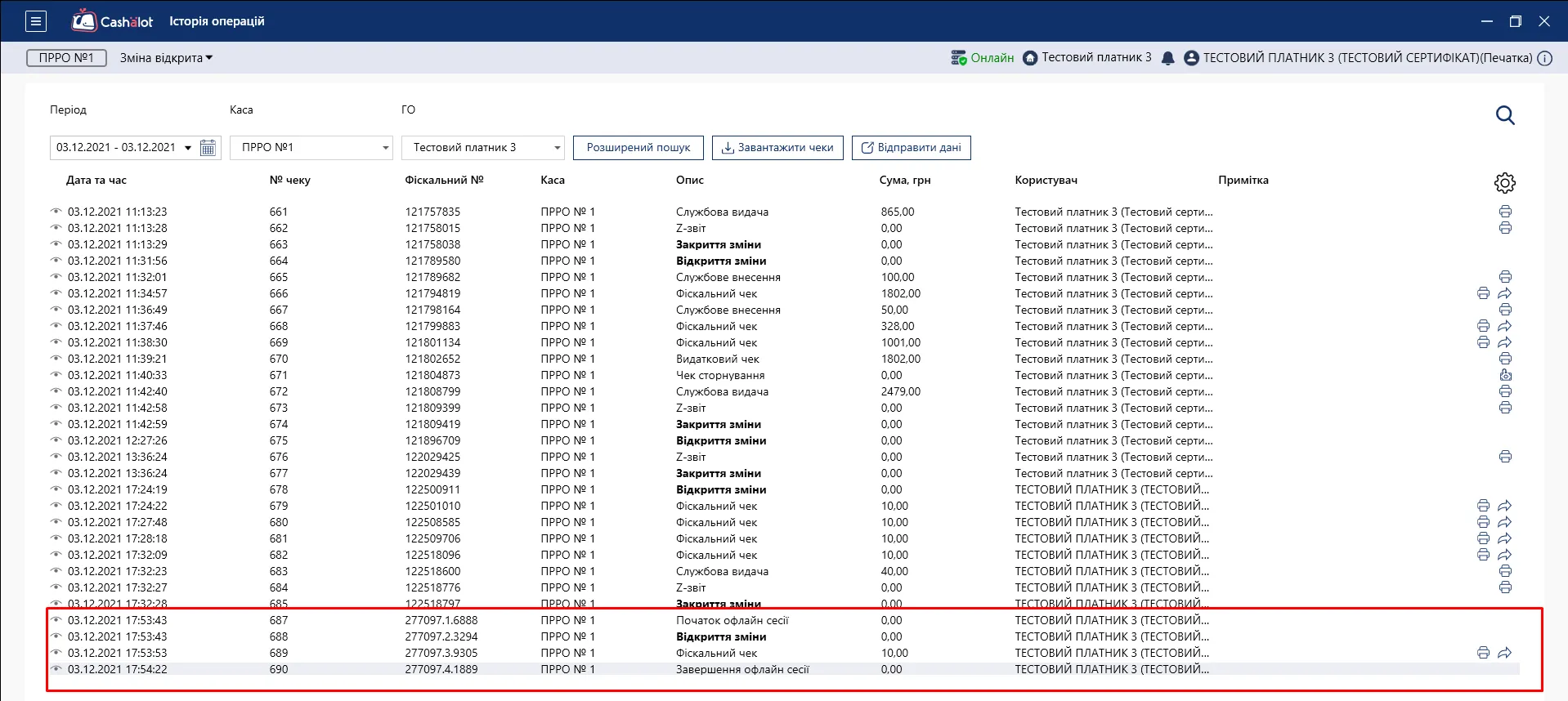The height and width of the screenshot is (701, 1568).
Task: View details of check 687 eye icon
Action: coord(56,619)
